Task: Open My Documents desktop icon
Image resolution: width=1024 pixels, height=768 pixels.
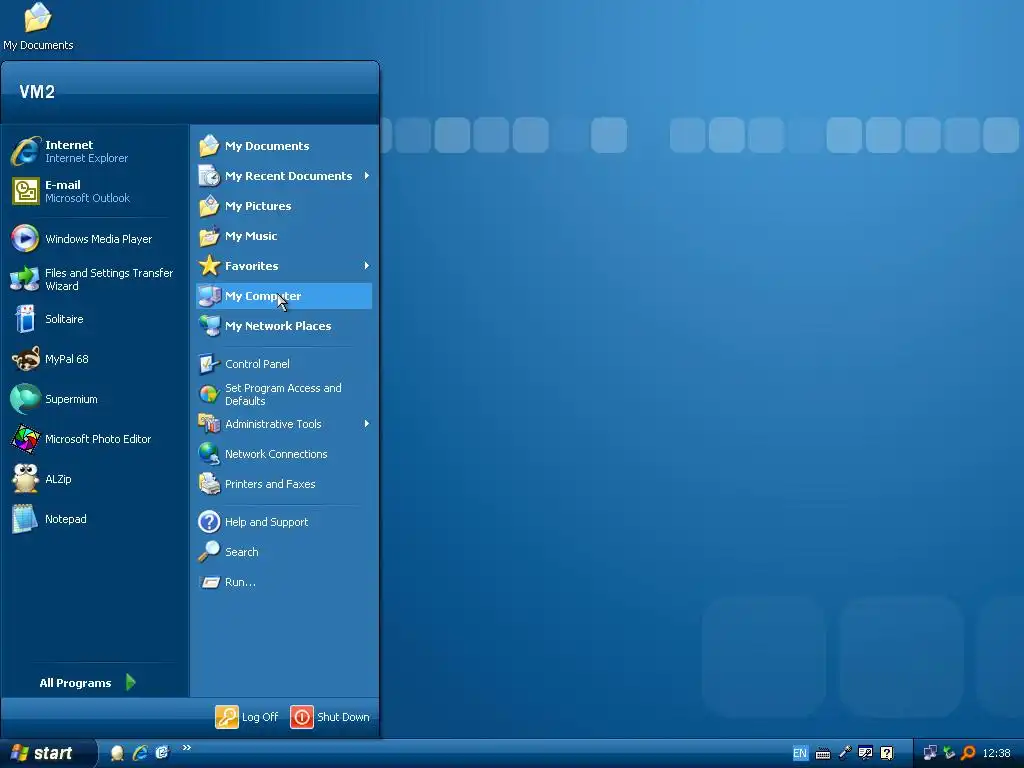Action: [x=38, y=27]
